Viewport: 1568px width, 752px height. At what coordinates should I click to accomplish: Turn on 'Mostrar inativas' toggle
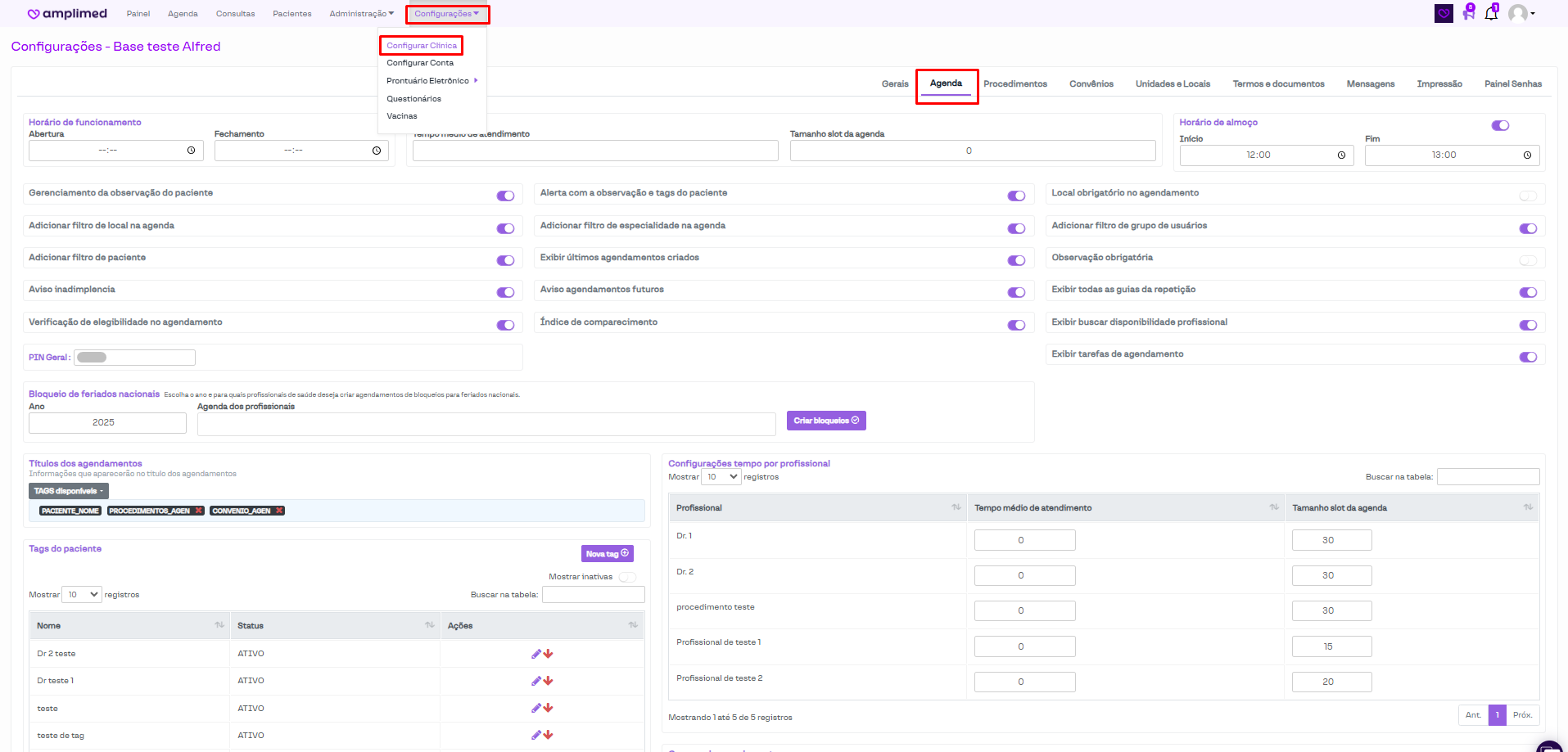pyautogui.click(x=627, y=577)
